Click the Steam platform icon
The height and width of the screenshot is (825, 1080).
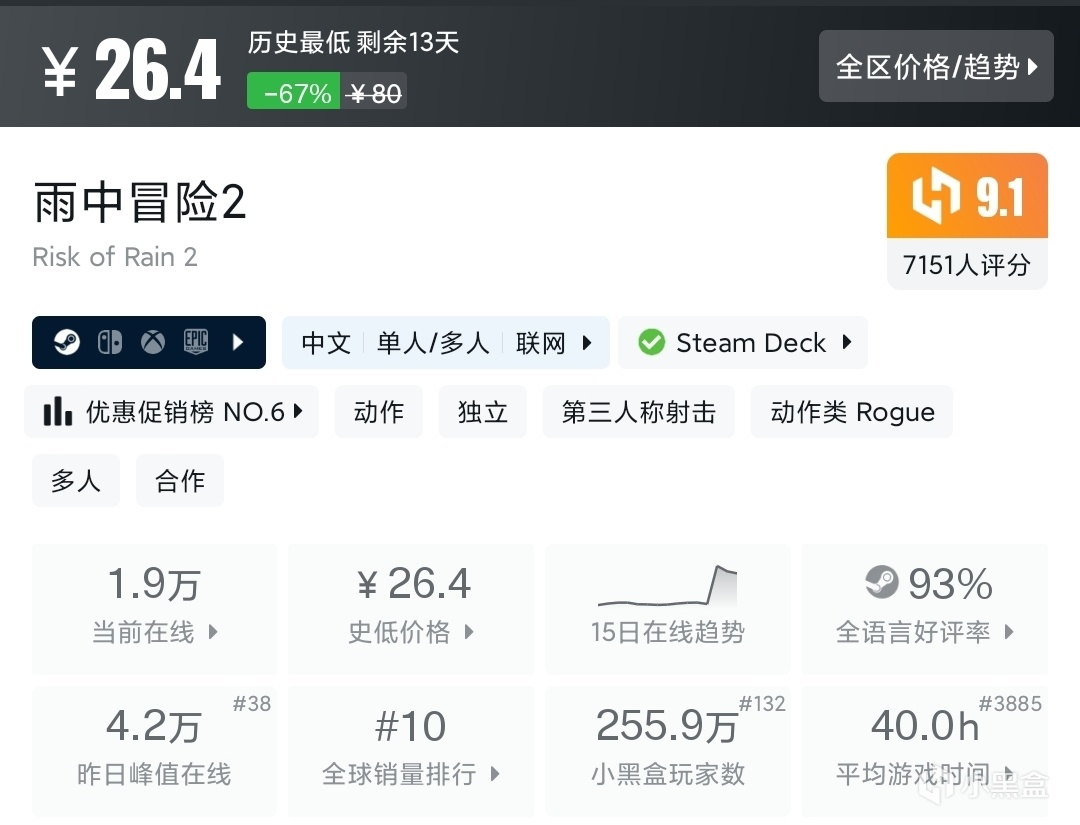click(x=68, y=343)
